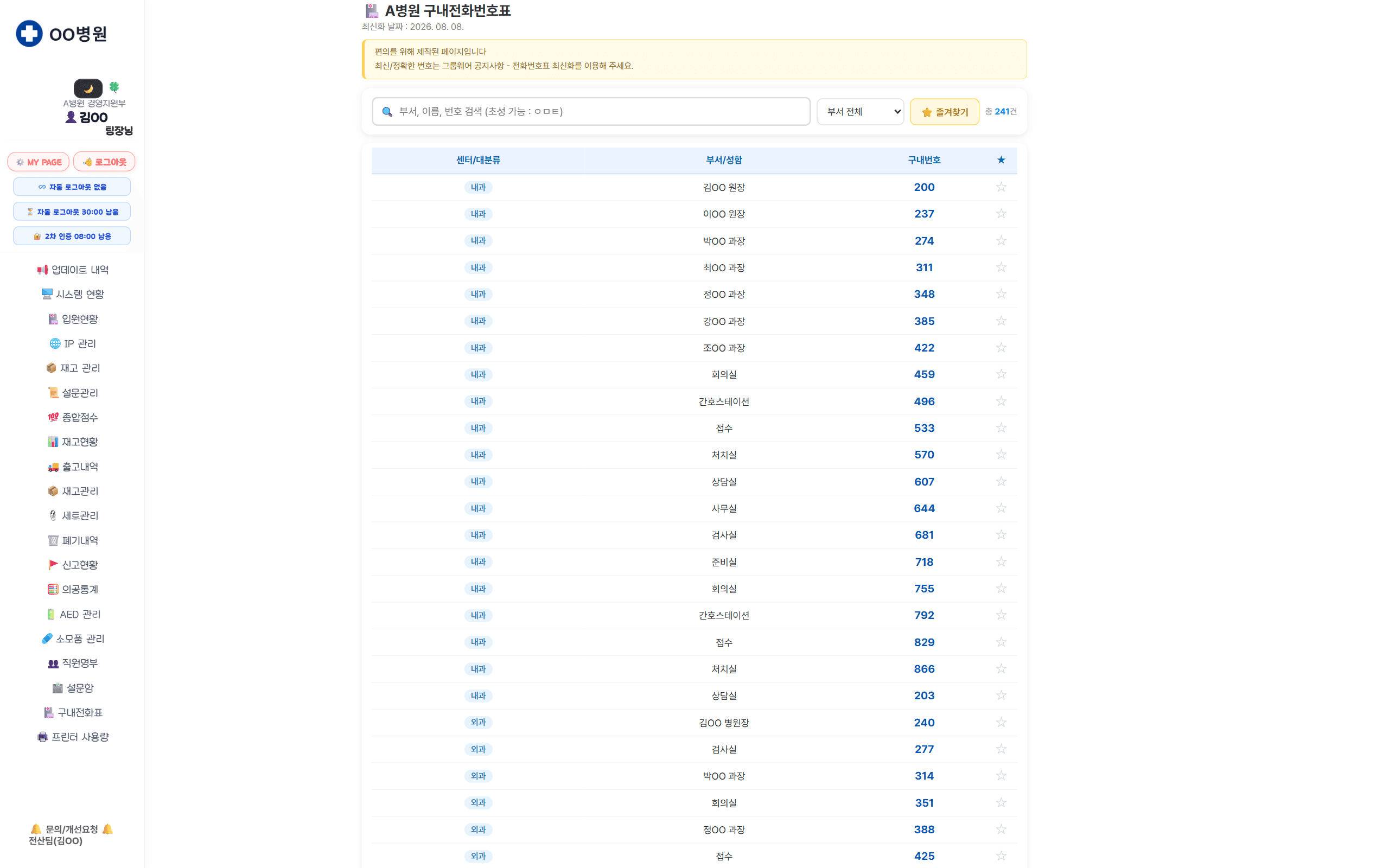Image resolution: width=1389 pixels, height=868 pixels.
Task: Open 프린터 사용량 printer menu
Action: tap(72, 737)
